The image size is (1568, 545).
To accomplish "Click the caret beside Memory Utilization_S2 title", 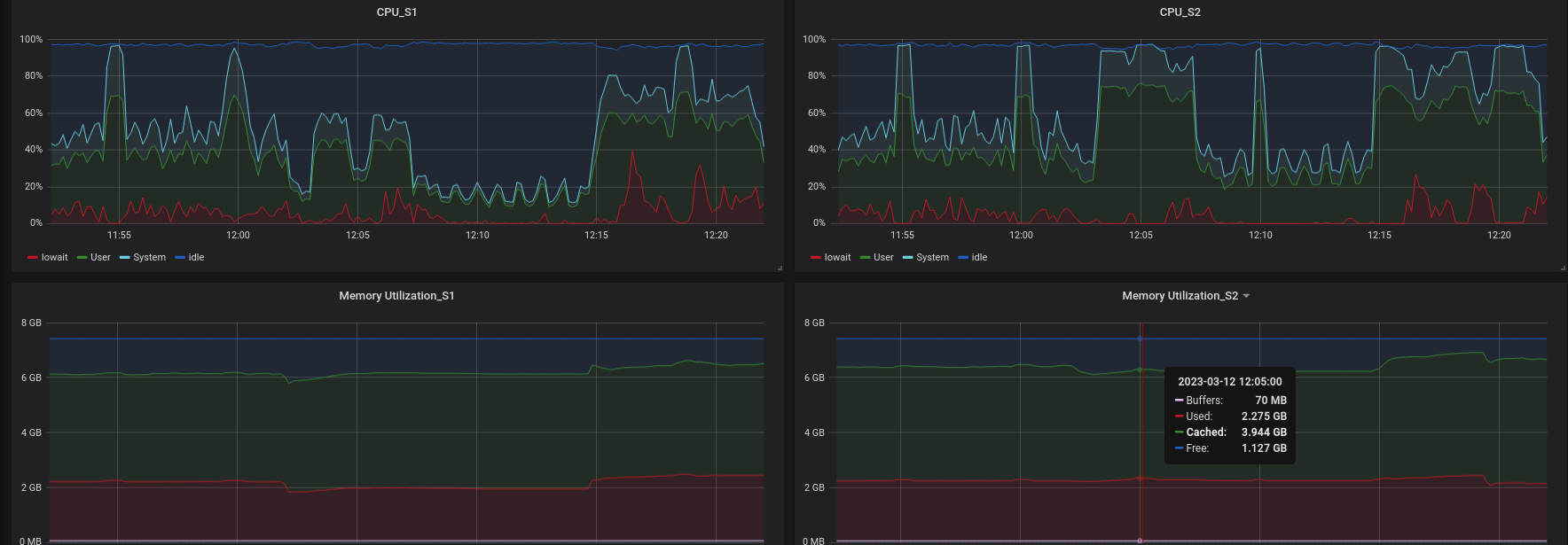I will tap(1246, 296).
